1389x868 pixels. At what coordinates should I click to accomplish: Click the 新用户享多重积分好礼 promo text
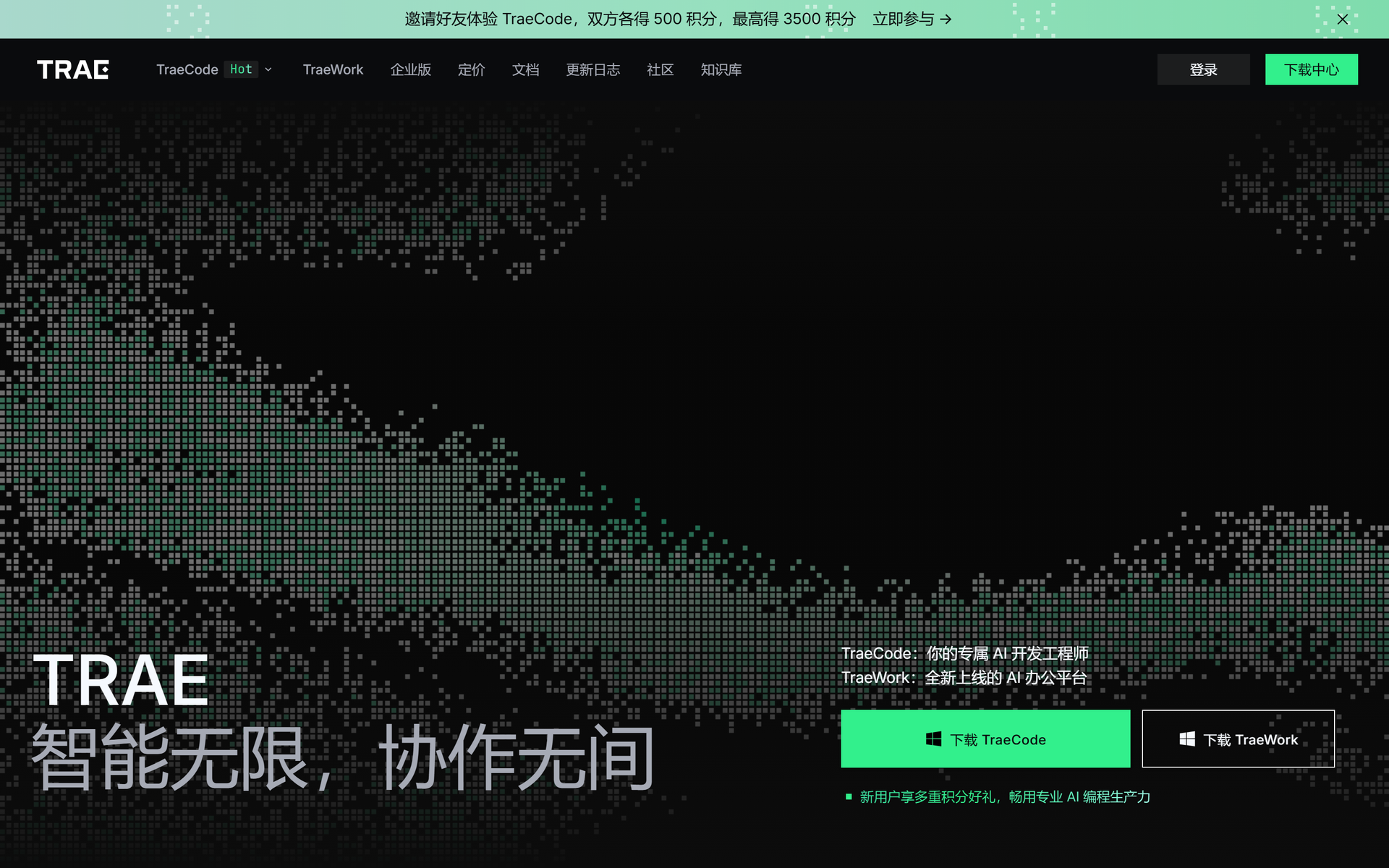[1005, 796]
